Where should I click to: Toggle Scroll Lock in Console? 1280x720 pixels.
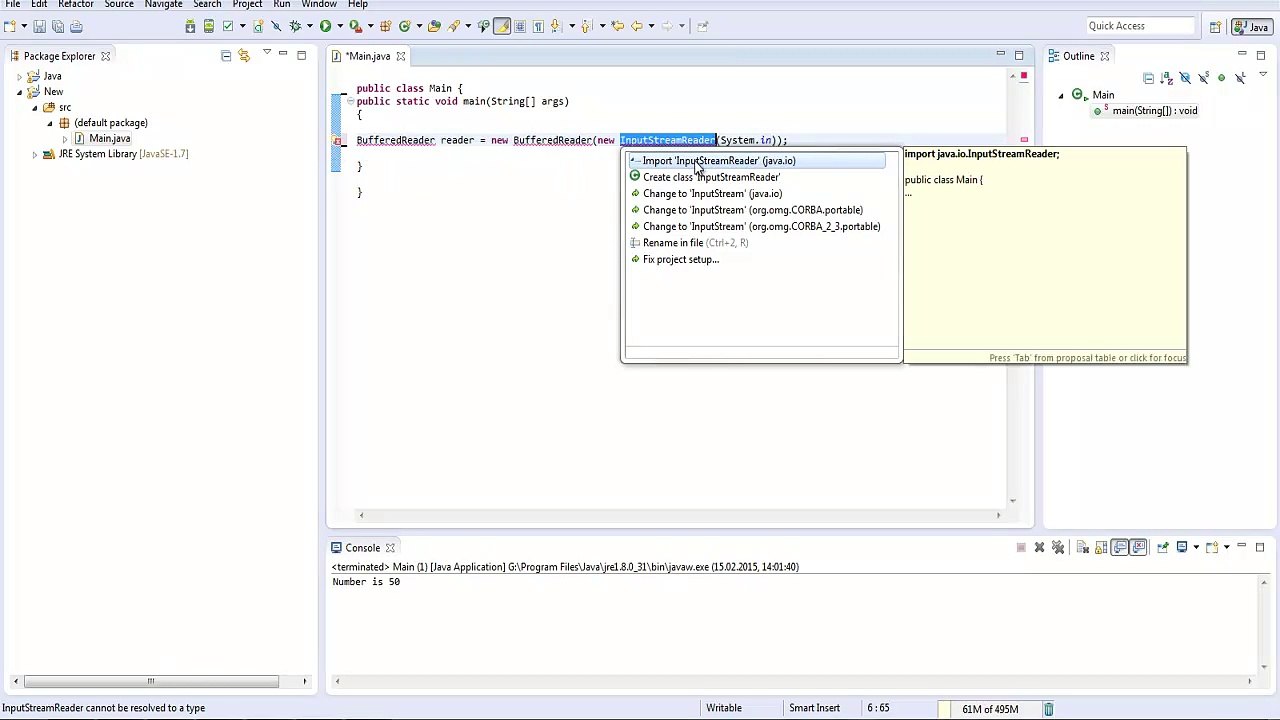(1101, 547)
